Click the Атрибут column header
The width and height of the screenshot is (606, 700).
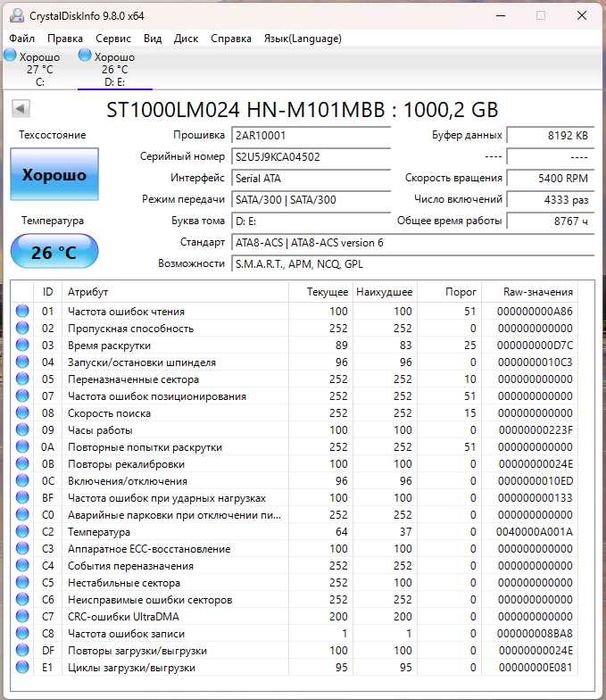[x=175, y=292]
